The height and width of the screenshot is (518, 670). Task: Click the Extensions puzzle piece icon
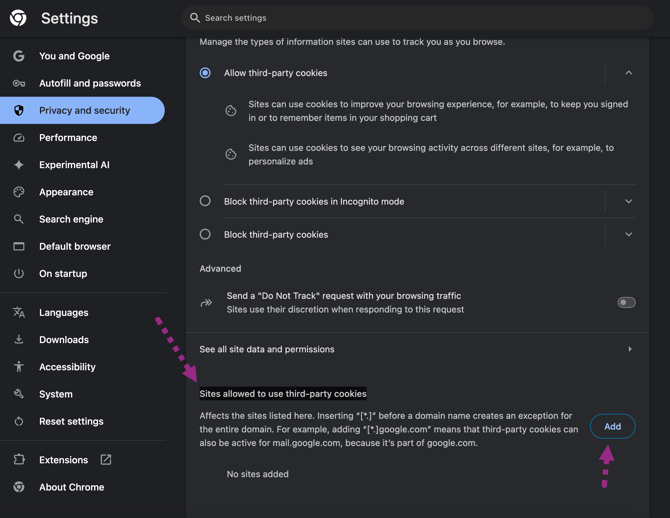(19, 460)
